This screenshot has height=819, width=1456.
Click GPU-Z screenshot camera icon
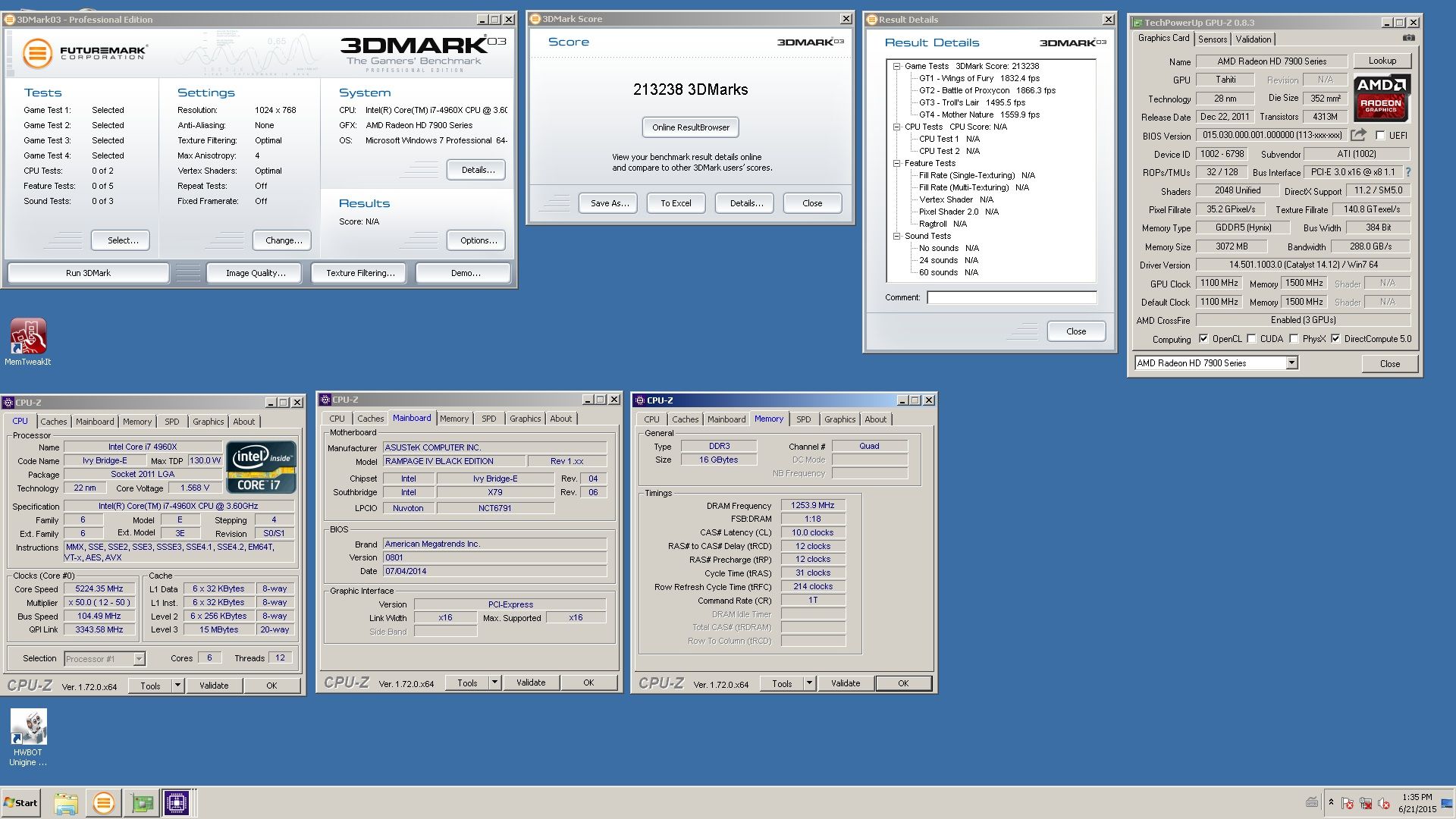tap(1408, 38)
